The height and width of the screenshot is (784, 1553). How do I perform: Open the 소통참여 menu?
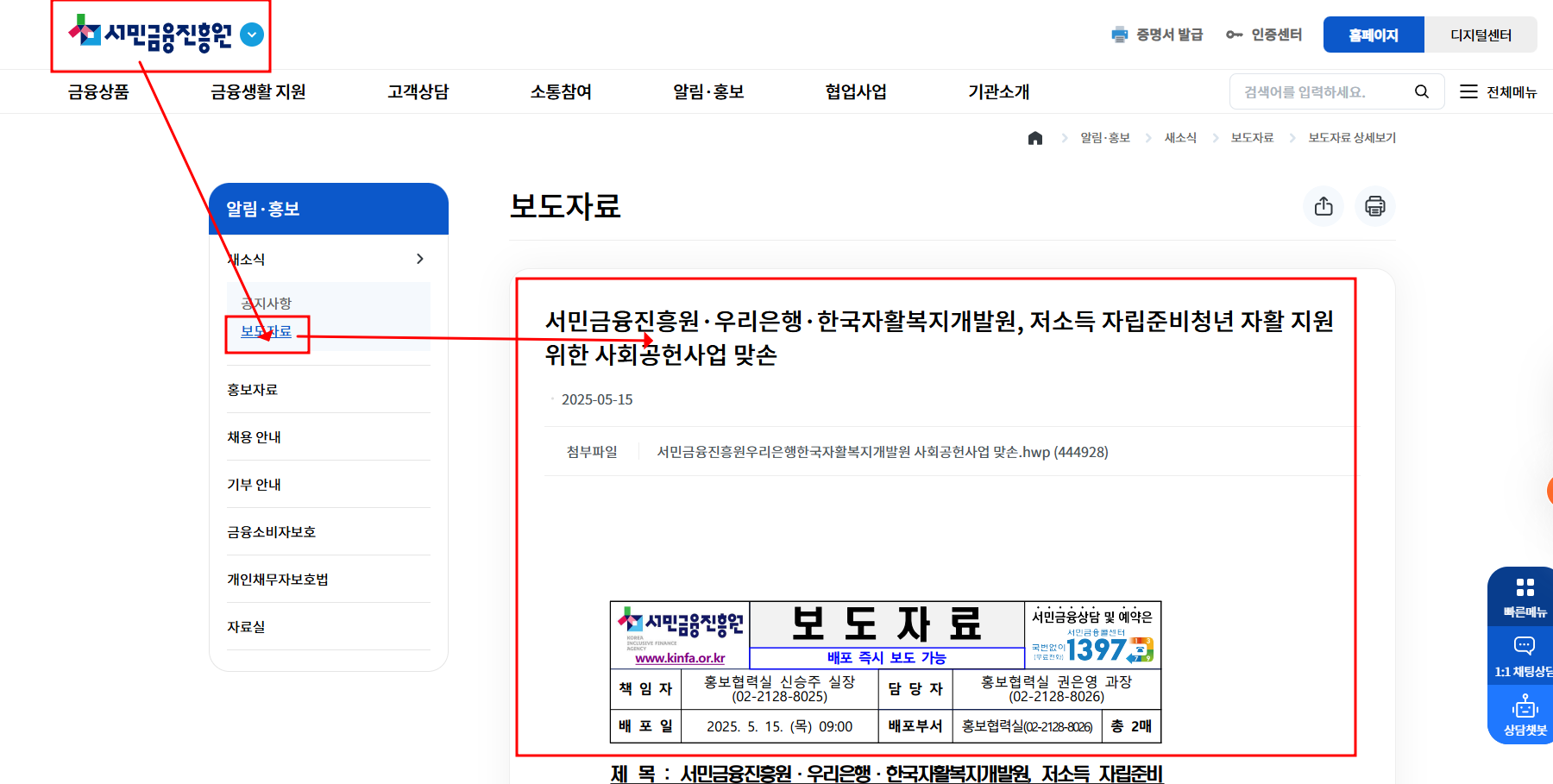[x=561, y=91]
